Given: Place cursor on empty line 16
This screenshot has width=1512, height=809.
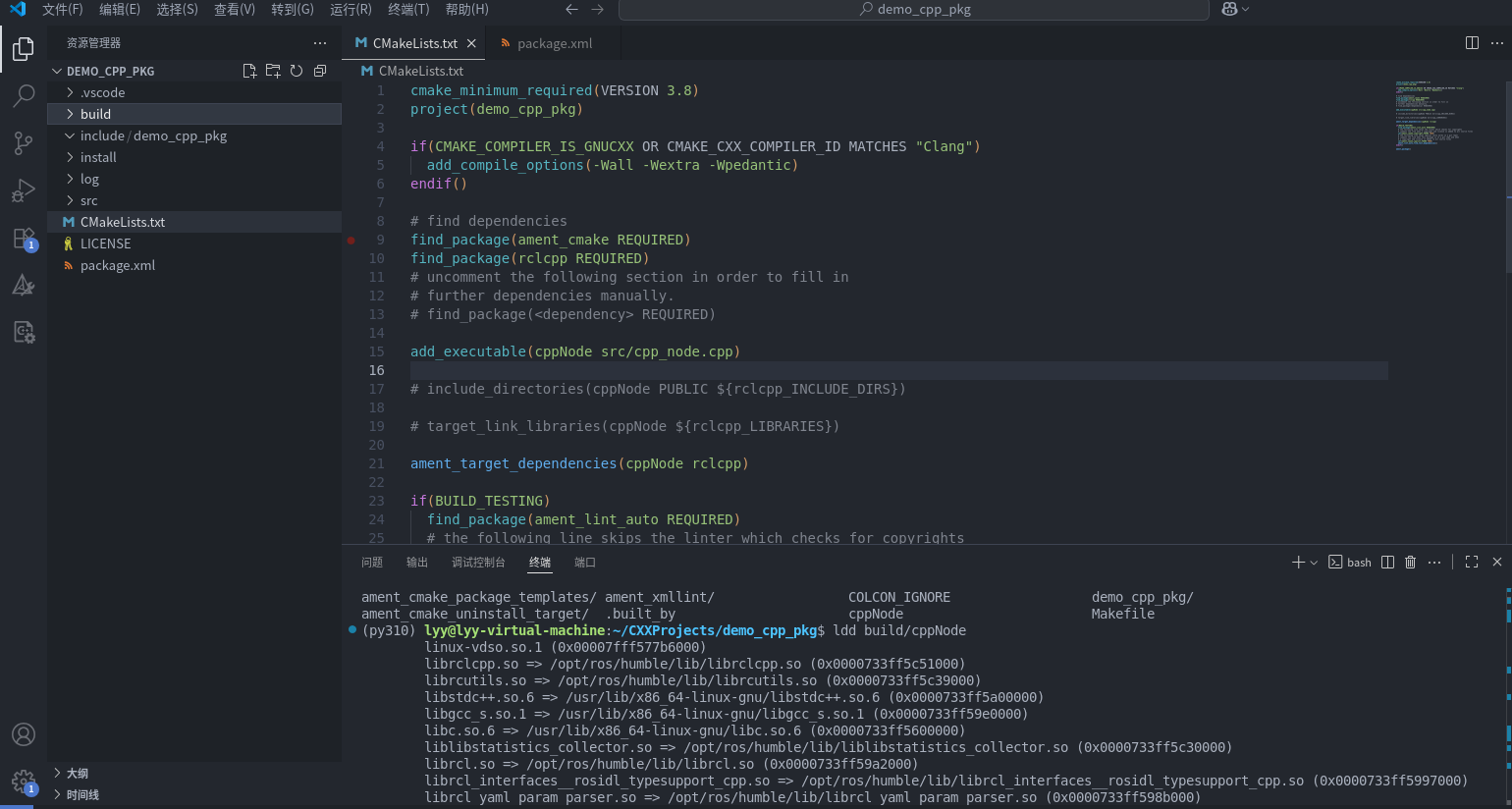Looking at the screenshot, I should (x=898, y=370).
